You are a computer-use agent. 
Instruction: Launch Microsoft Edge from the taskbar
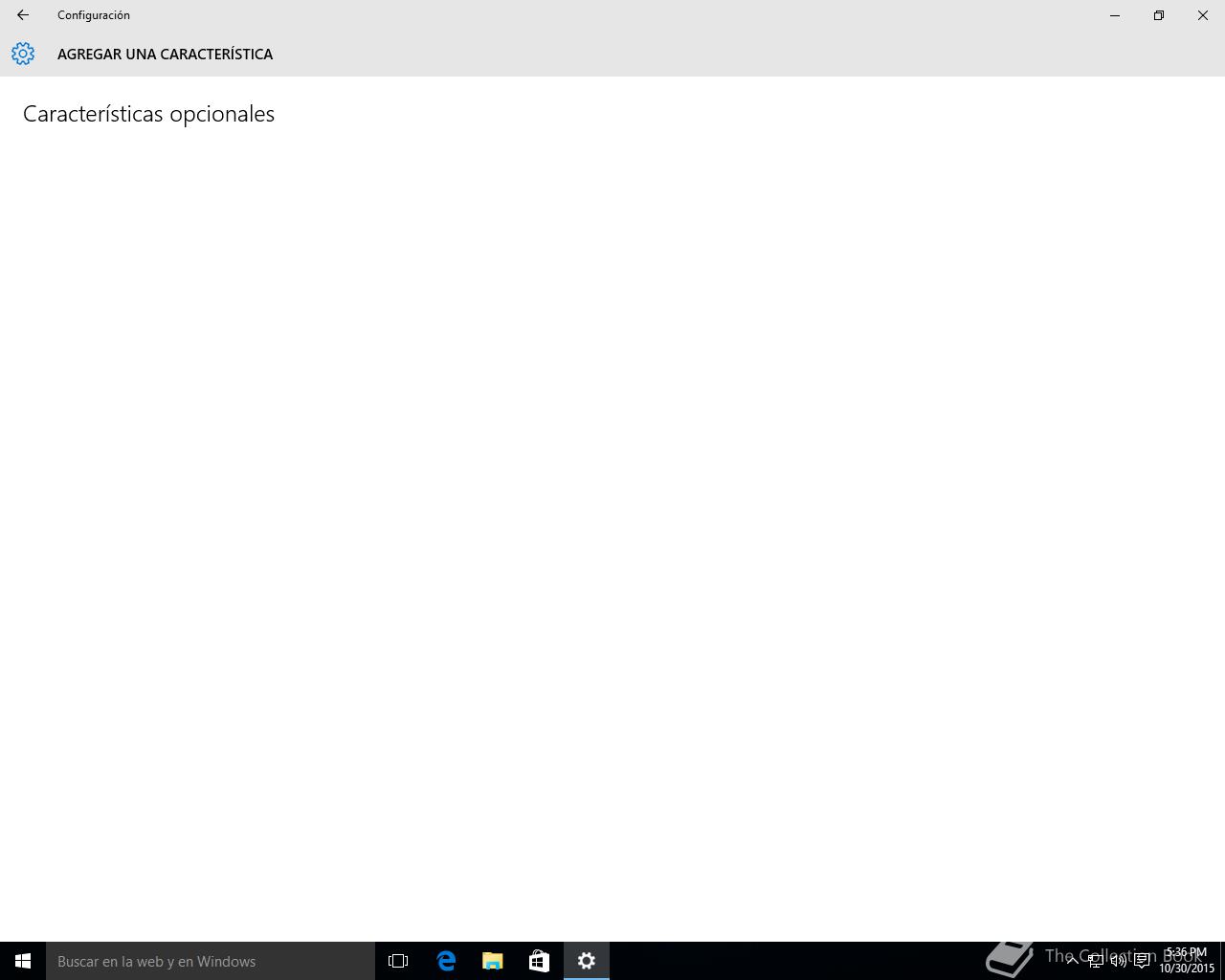(446, 961)
